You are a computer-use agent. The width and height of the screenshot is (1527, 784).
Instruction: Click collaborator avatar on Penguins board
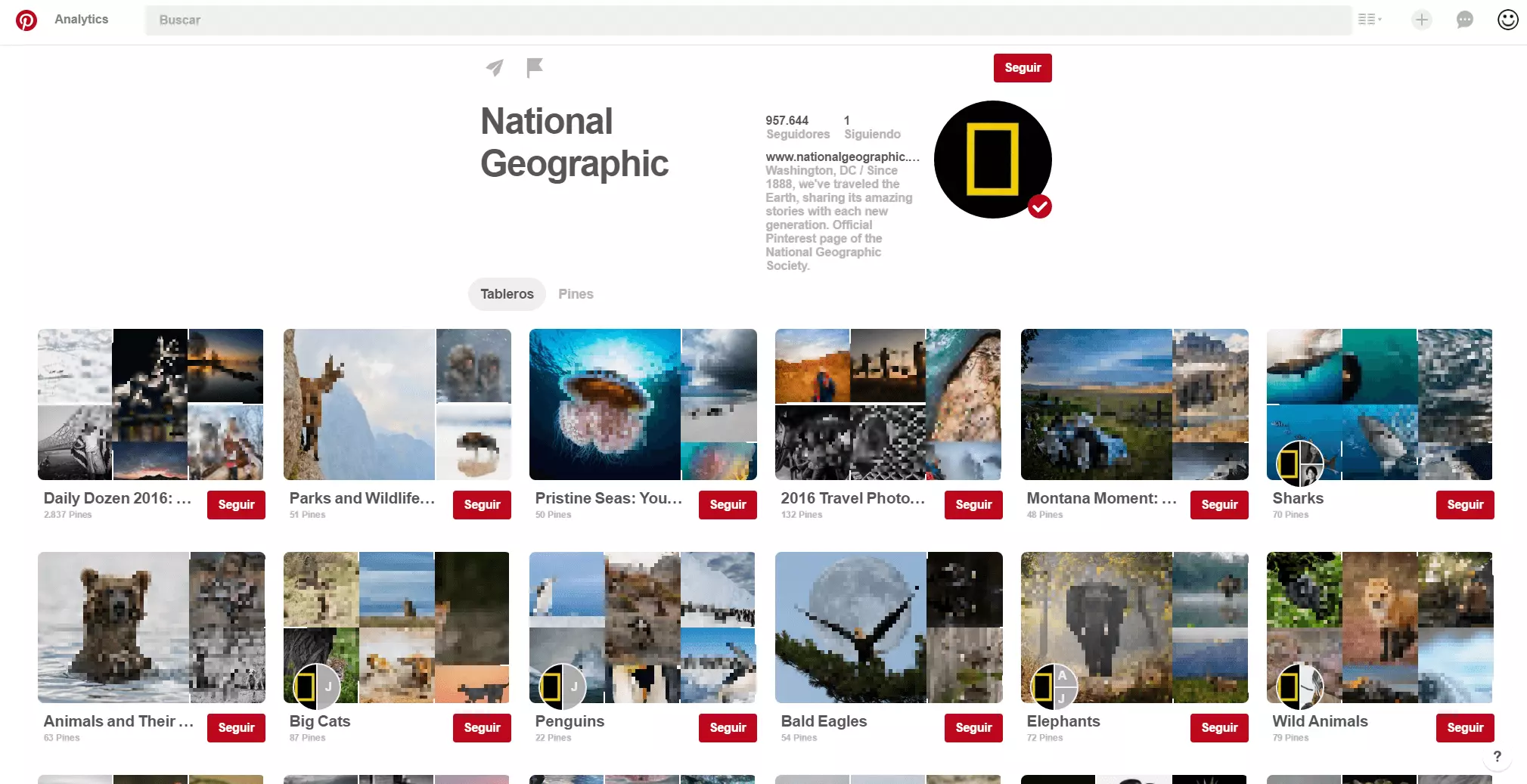click(563, 686)
